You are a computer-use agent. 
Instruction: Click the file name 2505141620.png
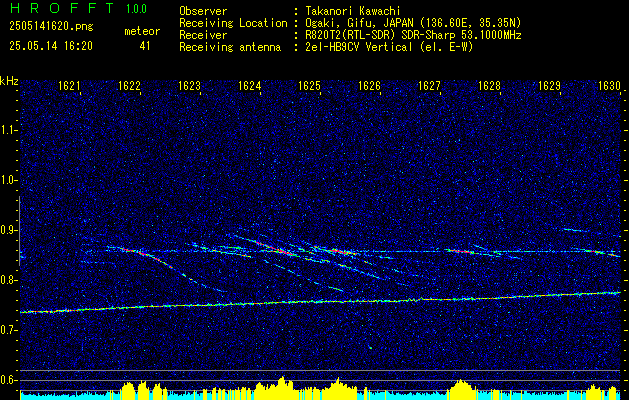tap(51, 27)
